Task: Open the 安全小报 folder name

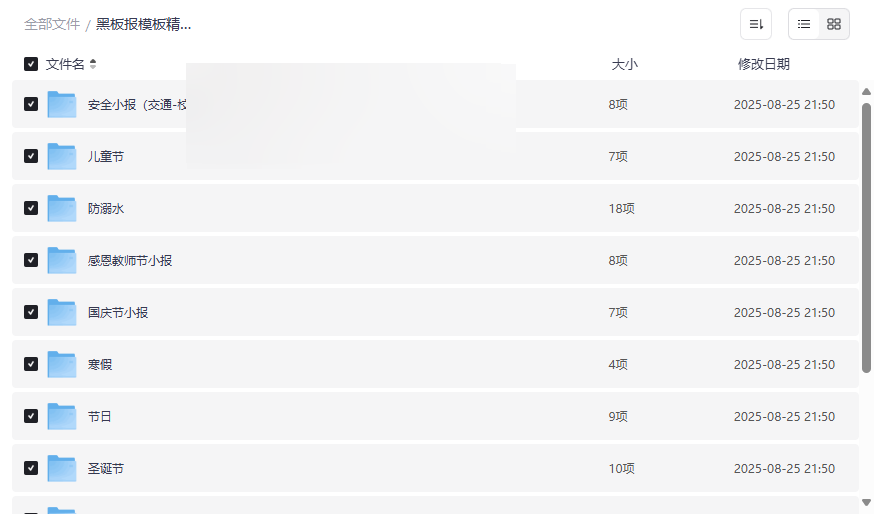Action: tap(136, 104)
